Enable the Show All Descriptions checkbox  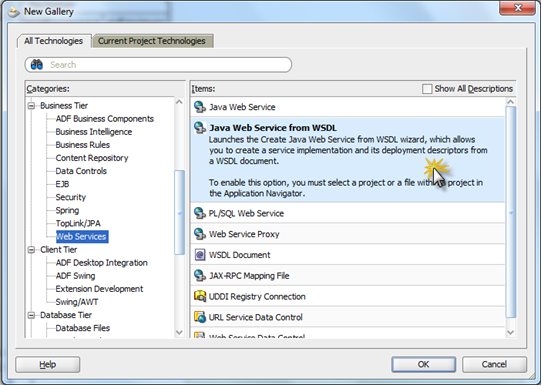click(427, 89)
